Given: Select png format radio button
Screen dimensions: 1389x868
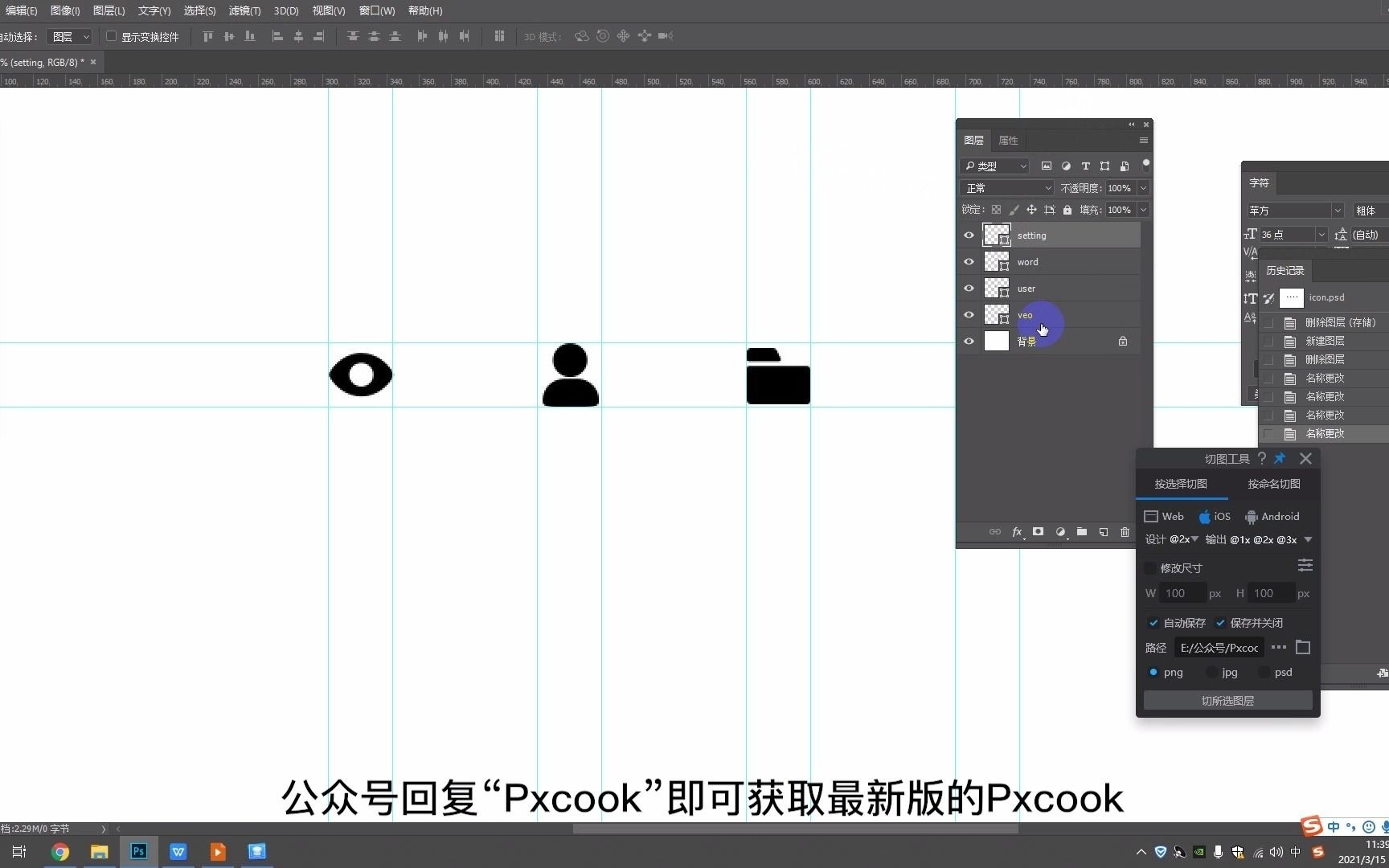Looking at the screenshot, I should point(1153,672).
